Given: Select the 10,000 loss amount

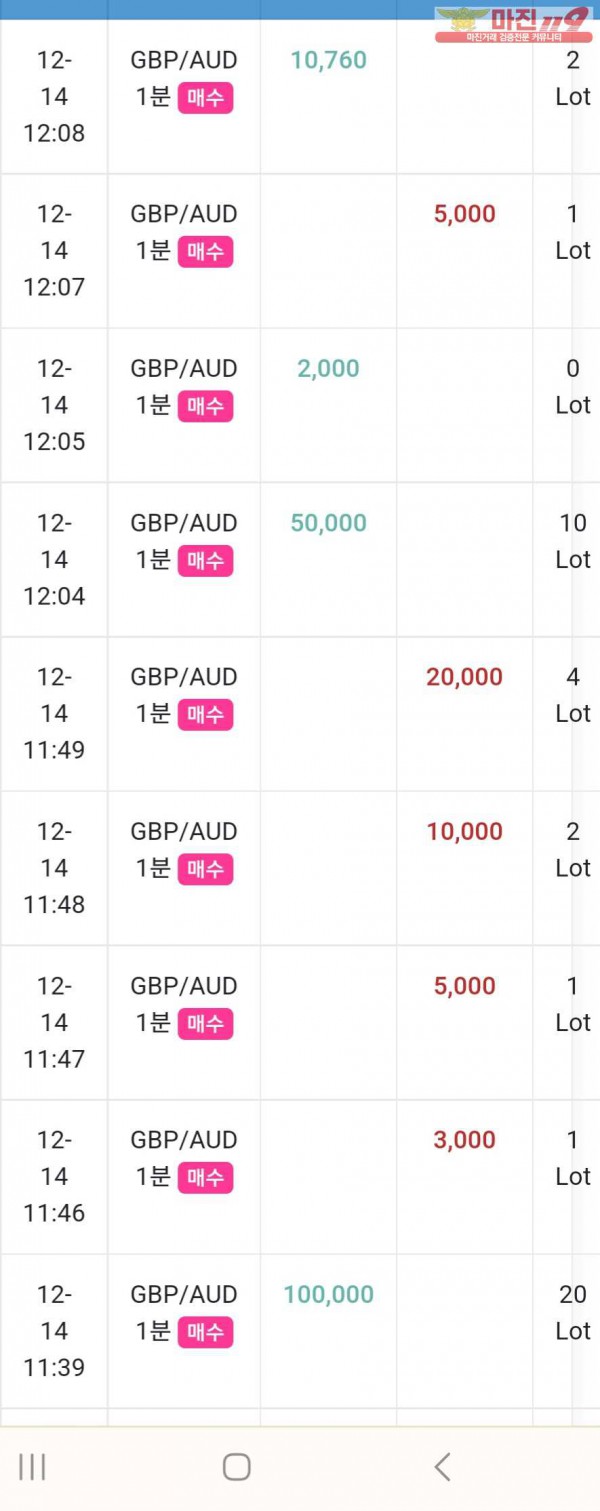Looking at the screenshot, I should tap(465, 831).
